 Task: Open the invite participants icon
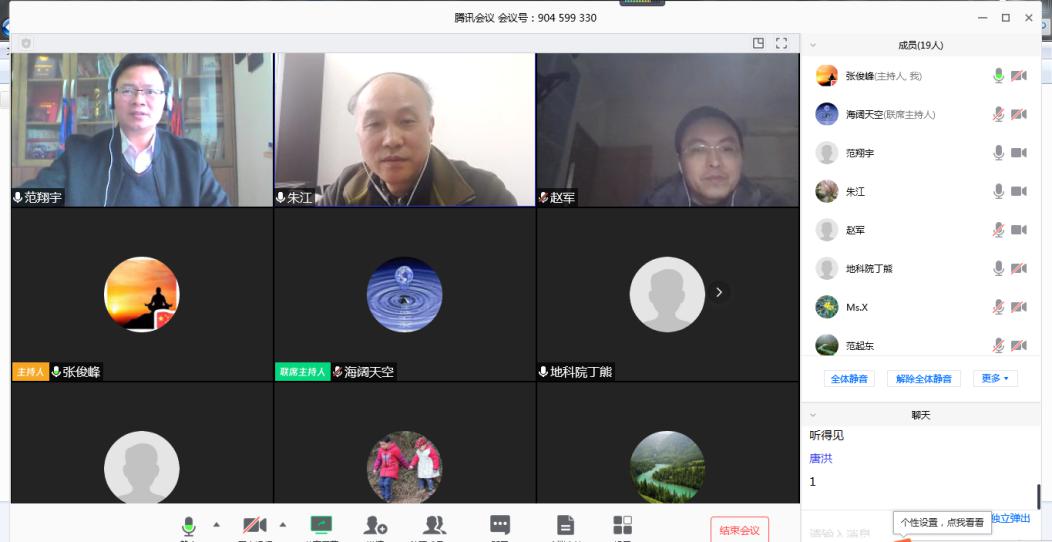click(375, 525)
